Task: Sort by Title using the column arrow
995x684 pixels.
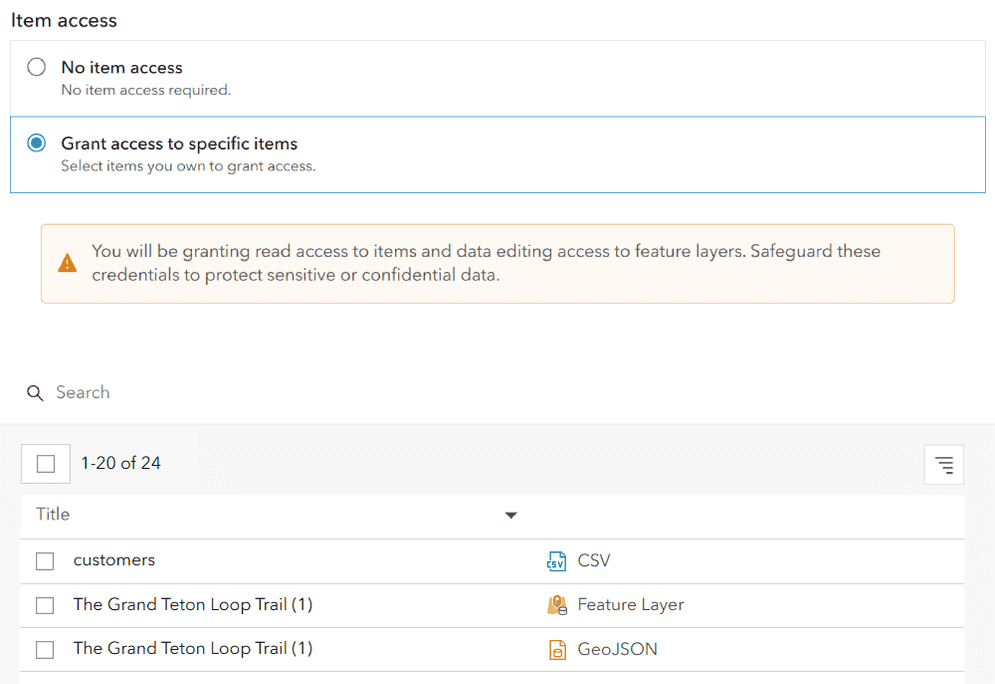Action: pyautogui.click(x=511, y=515)
